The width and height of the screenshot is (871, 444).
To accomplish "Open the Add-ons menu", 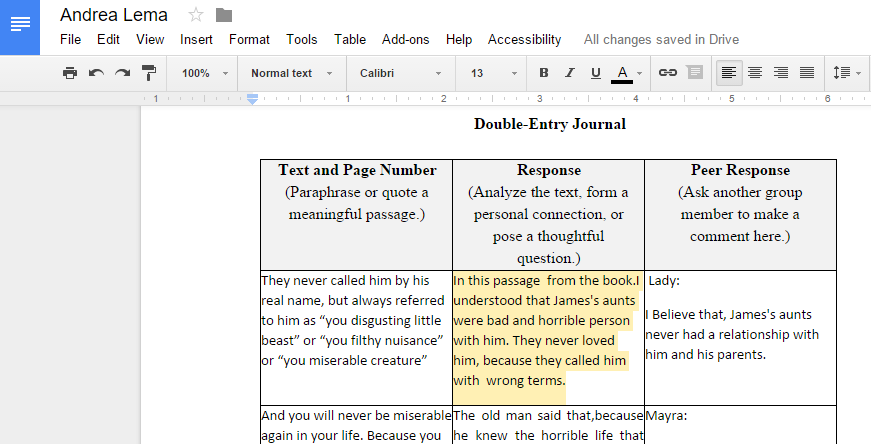I will (x=405, y=40).
